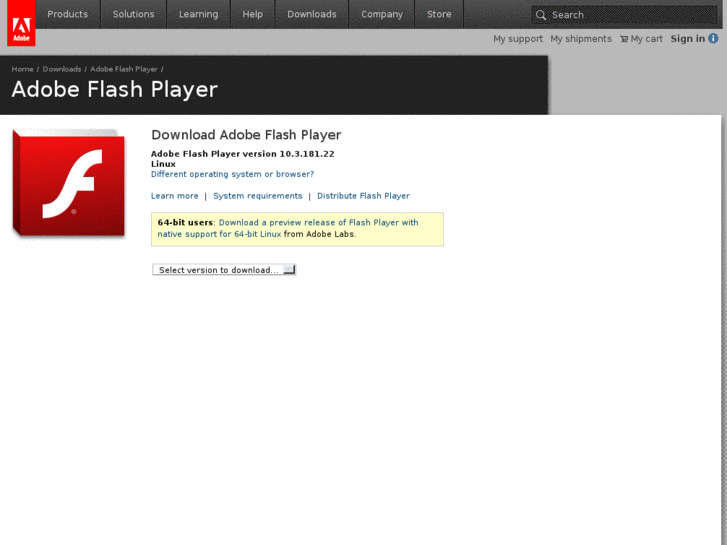The height and width of the screenshot is (545, 727).
Task: Open the Learn more link
Action: 175,196
